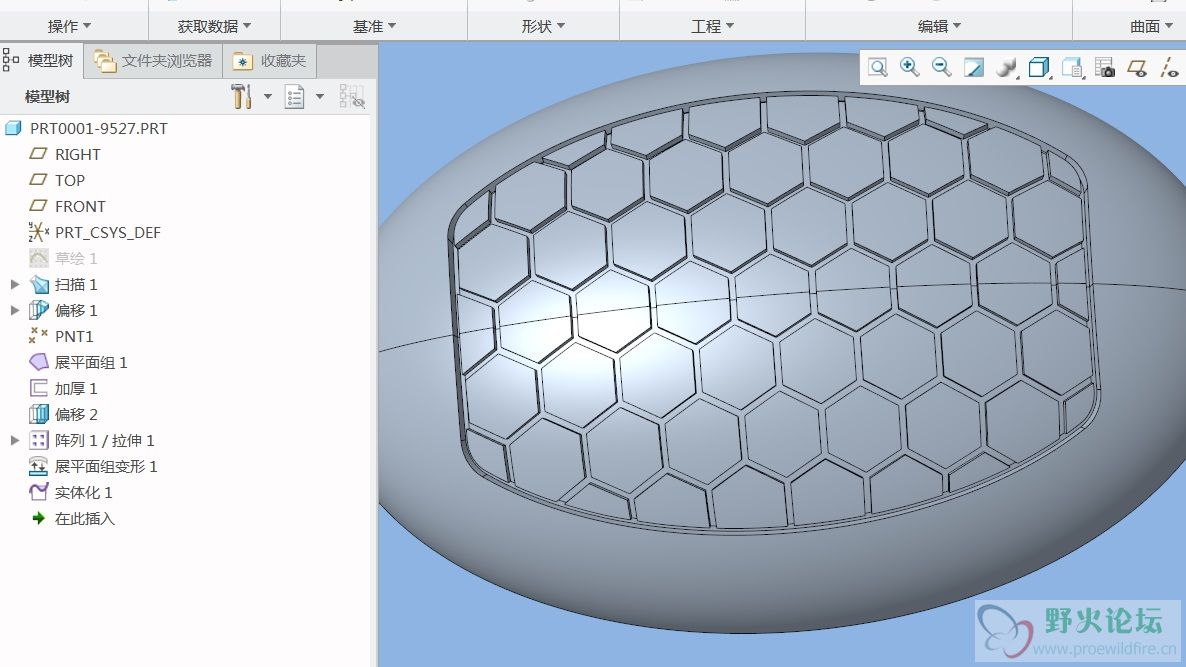Open the 工程 group dropdown
The height and width of the screenshot is (667, 1186).
[x=713, y=26]
